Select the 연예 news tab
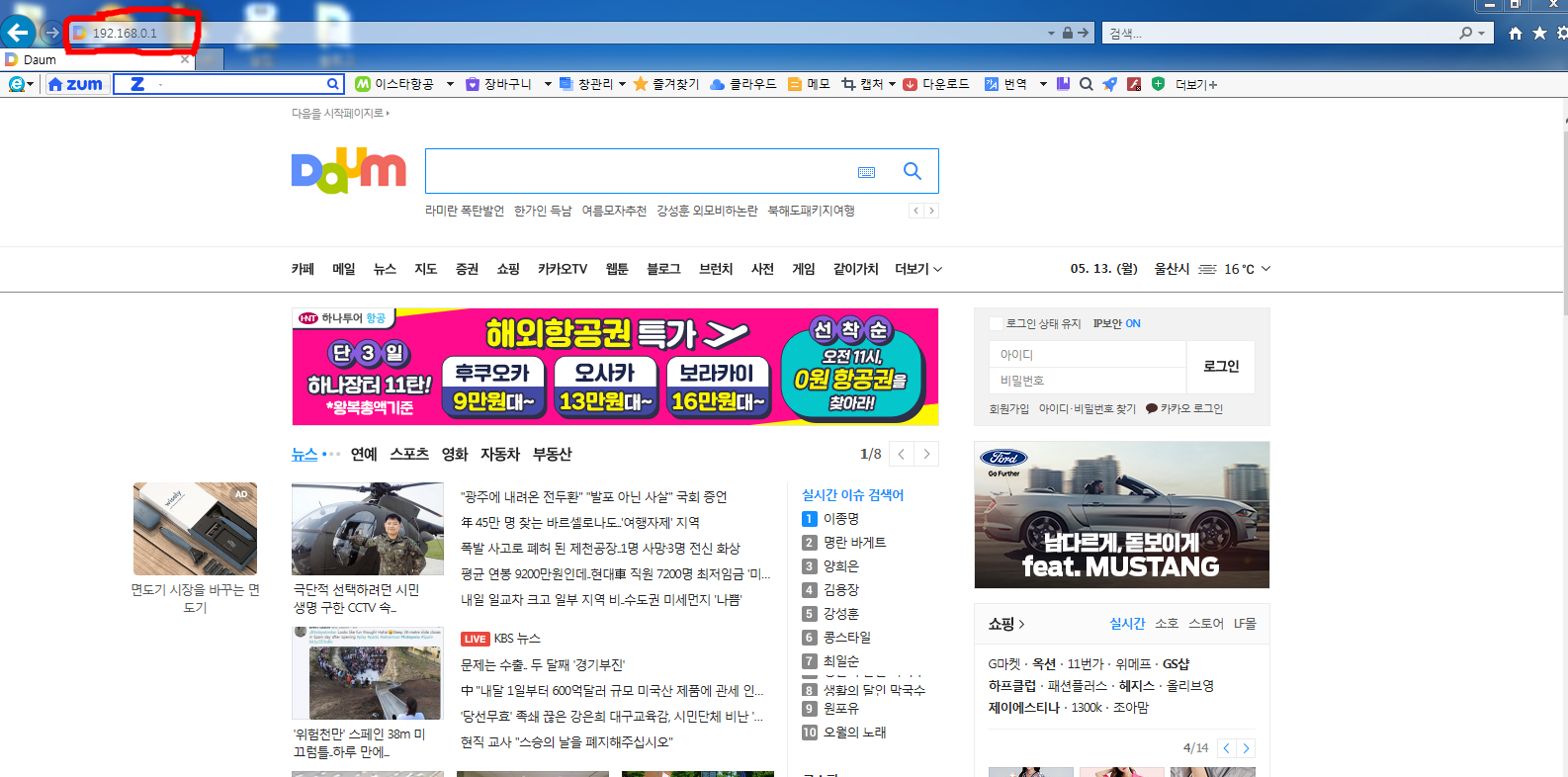1568x777 pixels. click(x=364, y=454)
